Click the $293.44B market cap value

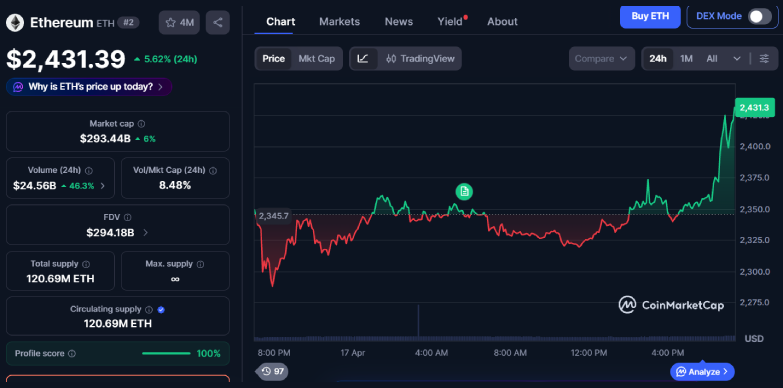click(x=105, y=139)
